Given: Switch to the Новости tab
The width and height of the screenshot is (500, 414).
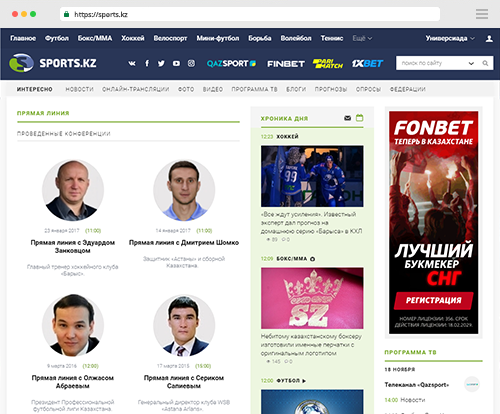Looking at the screenshot, I should point(79,89).
